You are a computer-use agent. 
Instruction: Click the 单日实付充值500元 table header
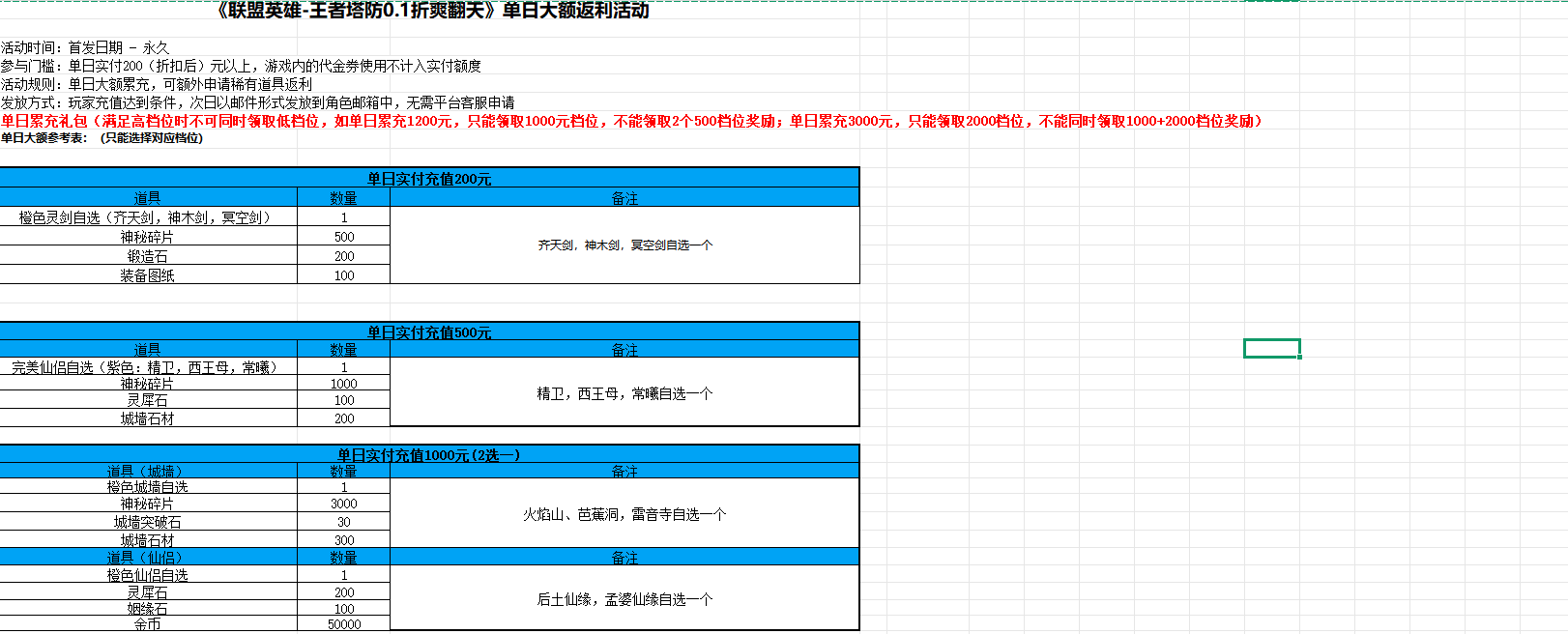(x=429, y=331)
